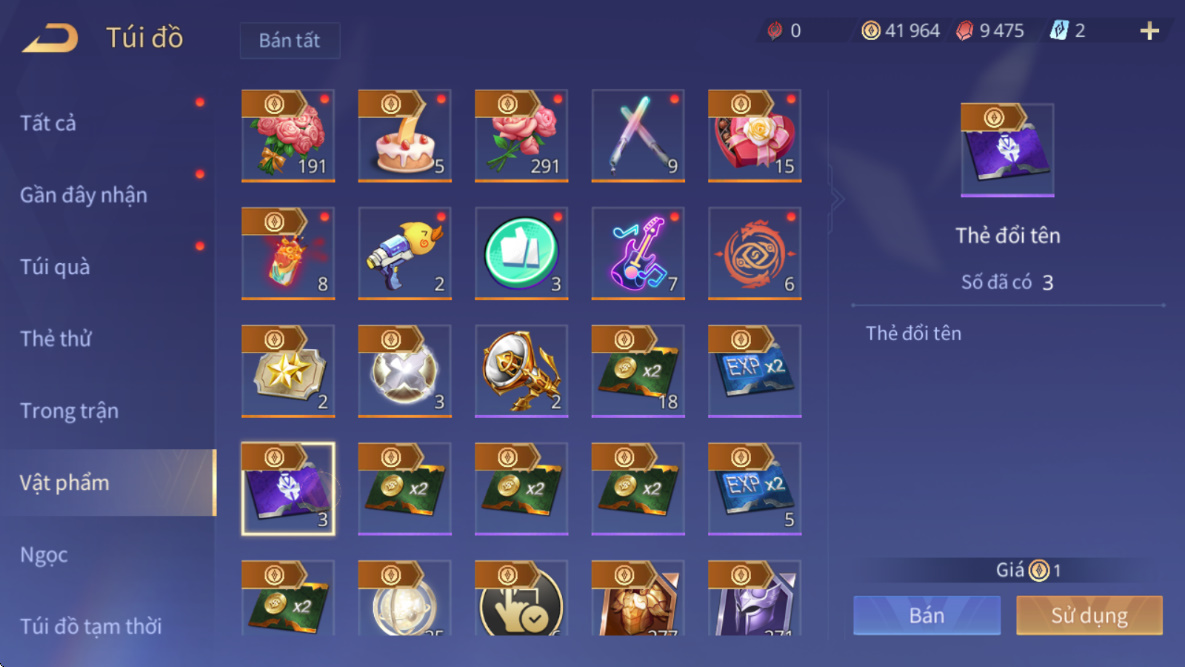Image resolution: width=1185 pixels, height=667 pixels.
Task: Tap the plus icon to add currency
Action: 1149,31
